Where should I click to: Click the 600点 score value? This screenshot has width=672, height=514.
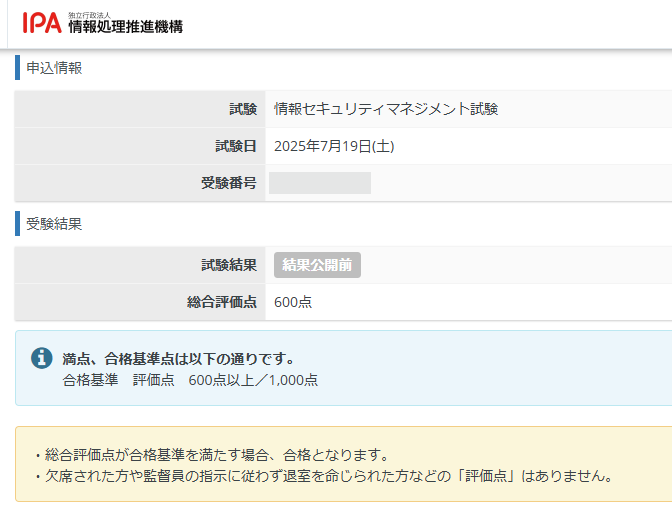293,301
